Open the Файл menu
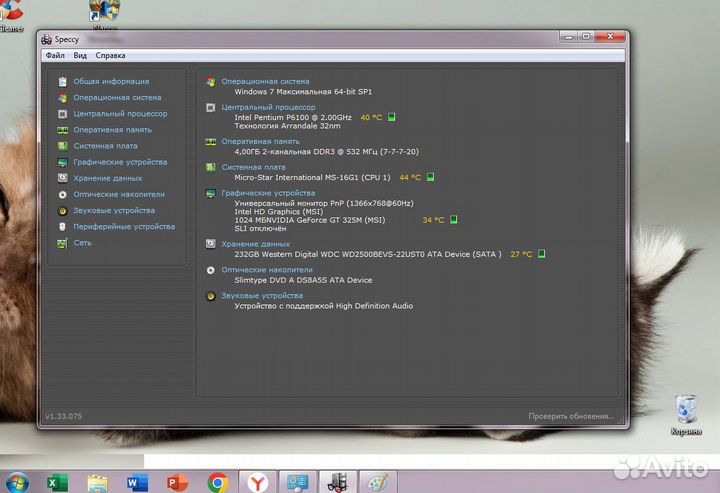The image size is (720, 493). (x=55, y=56)
